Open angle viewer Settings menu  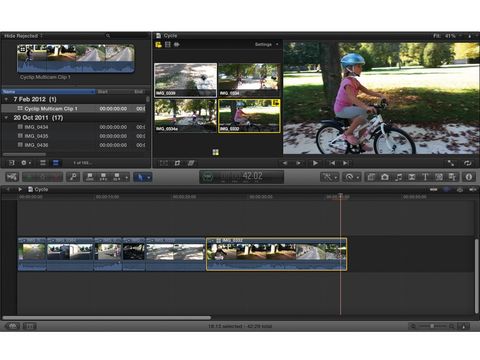click(266, 44)
